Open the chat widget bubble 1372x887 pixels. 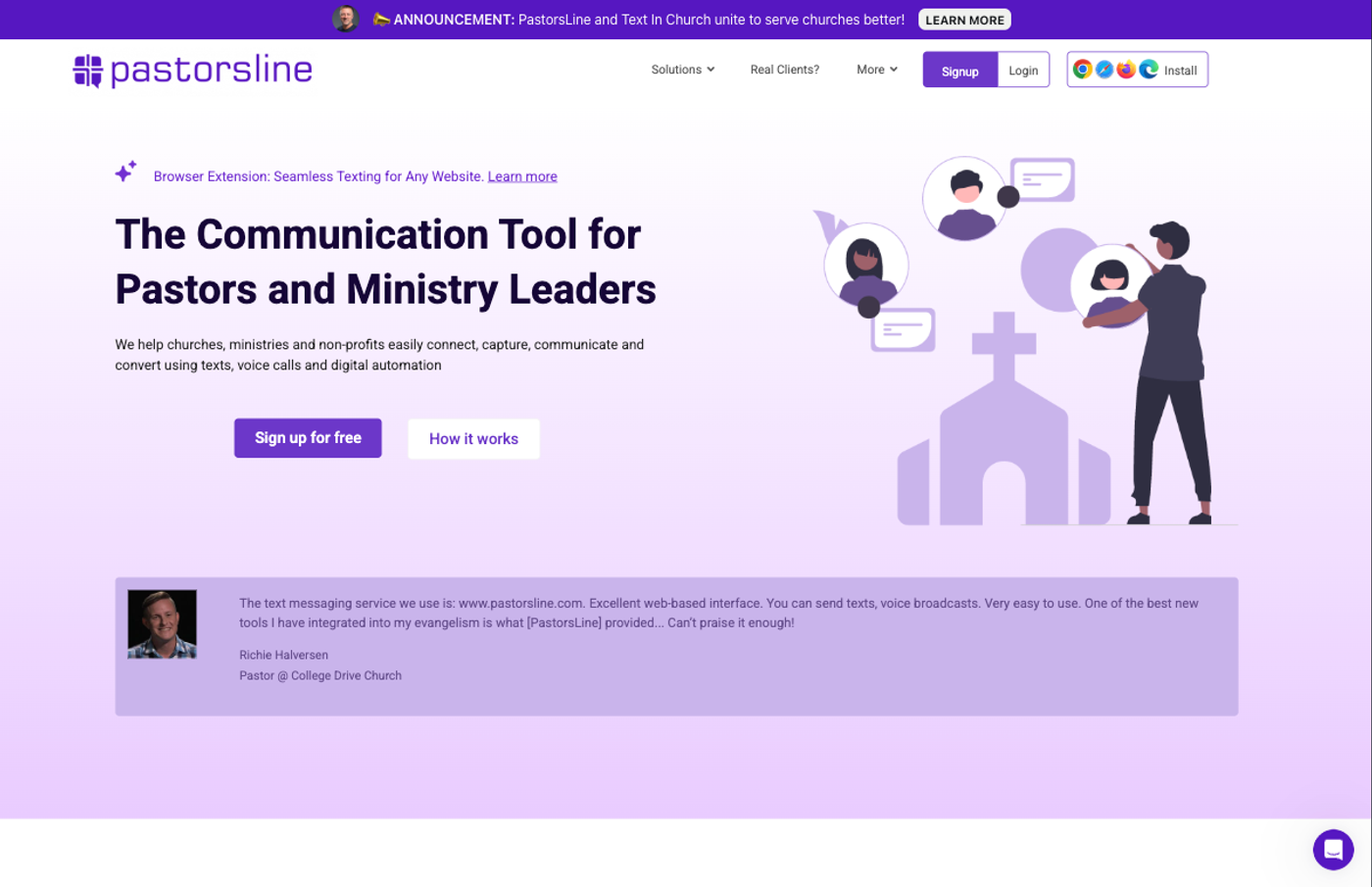tap(1333, 850)
